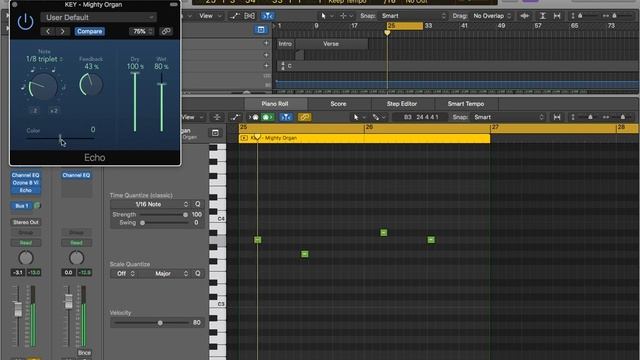Select the Mighty Organ region header
The height and width of the screenshot is (360, 640).
click(364, 138)
